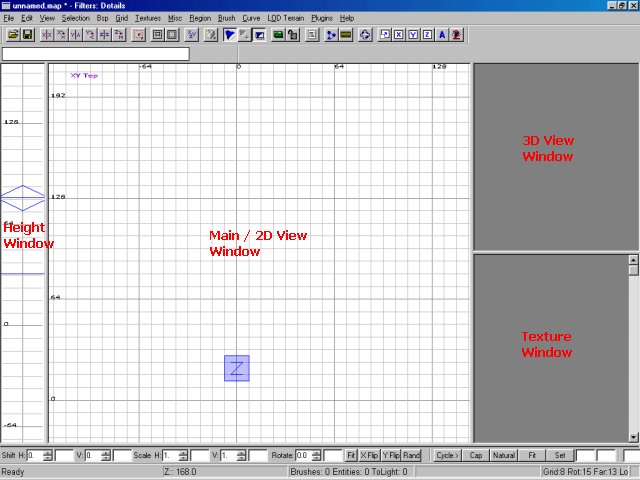Open the Textures menu
640x480 pixels.
coord(147,18)
